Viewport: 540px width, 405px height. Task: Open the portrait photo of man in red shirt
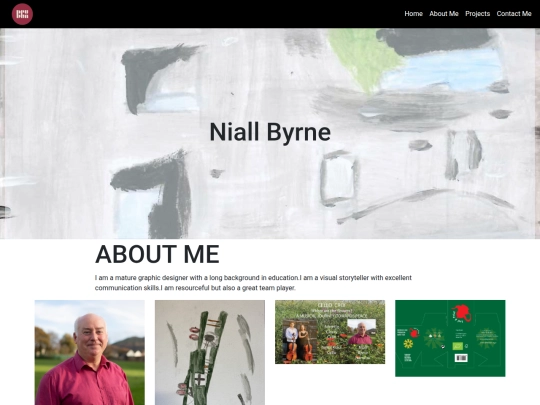click(x=90, y=352)
